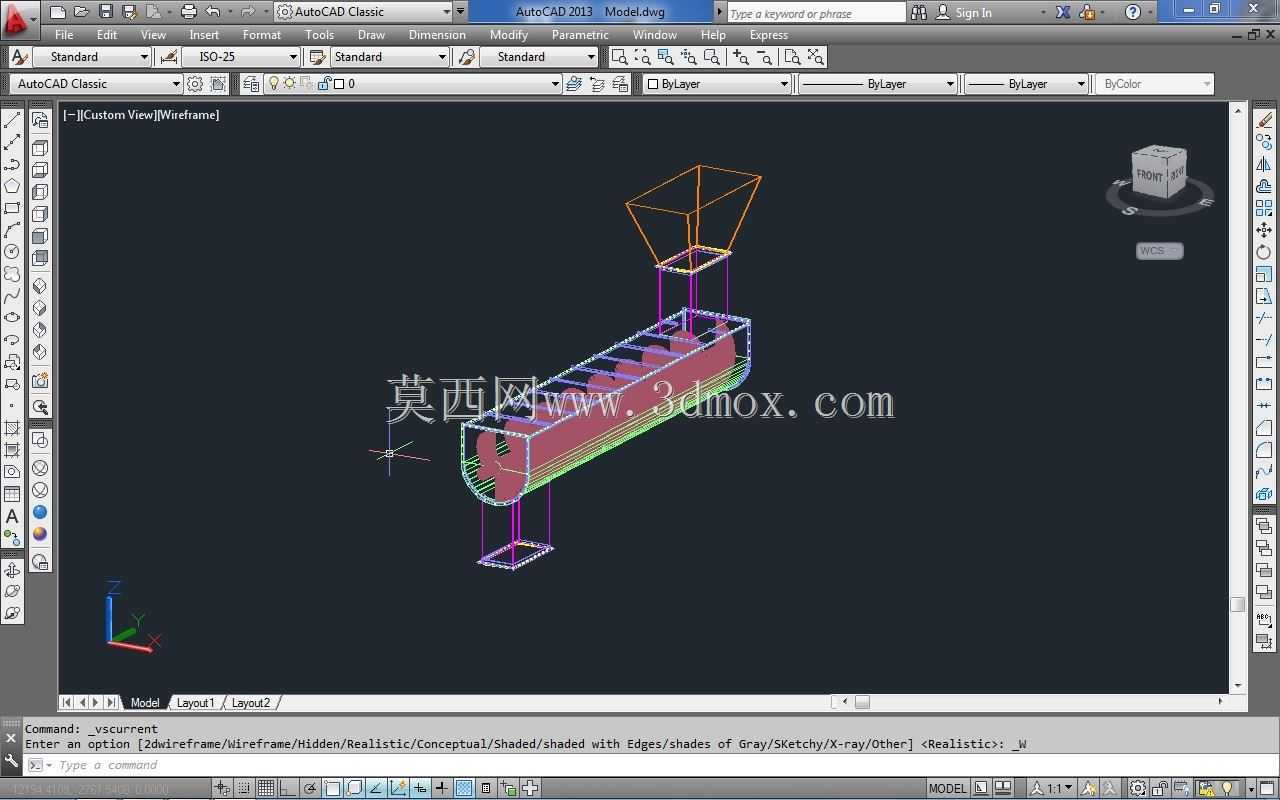Click the Zoom In tool
Image resolution: width=1280 pixels, height=800 pixels.
click(x=740, y=57)
